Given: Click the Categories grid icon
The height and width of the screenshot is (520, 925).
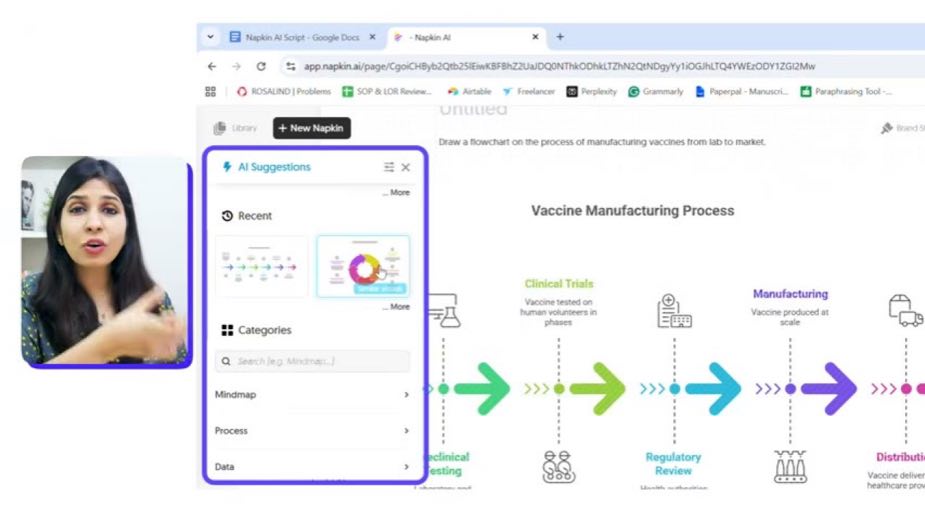Looking at the screenshot, I should point(227,330).
